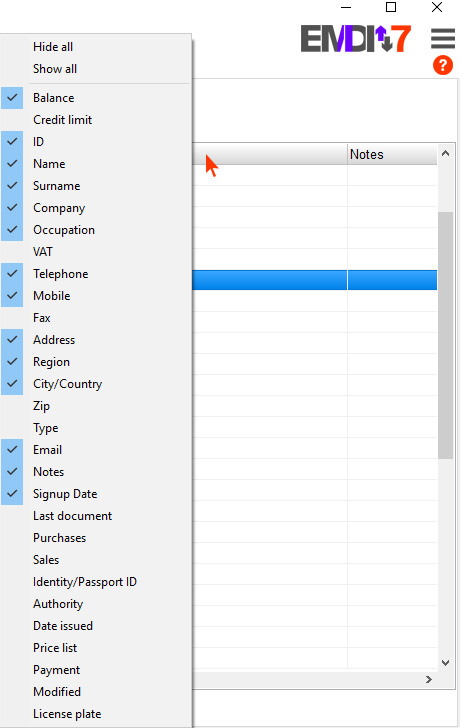
Task: Click the table scroll up arrow
Action: (x=445, y=153)
